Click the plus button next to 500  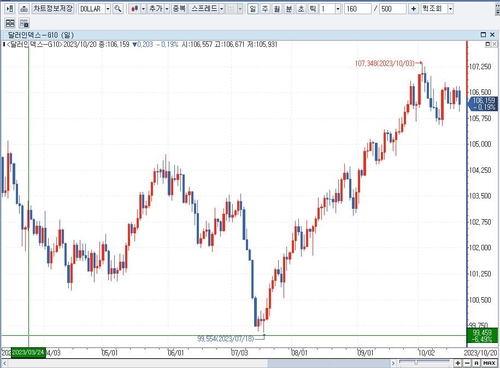[x=413, y=9]
